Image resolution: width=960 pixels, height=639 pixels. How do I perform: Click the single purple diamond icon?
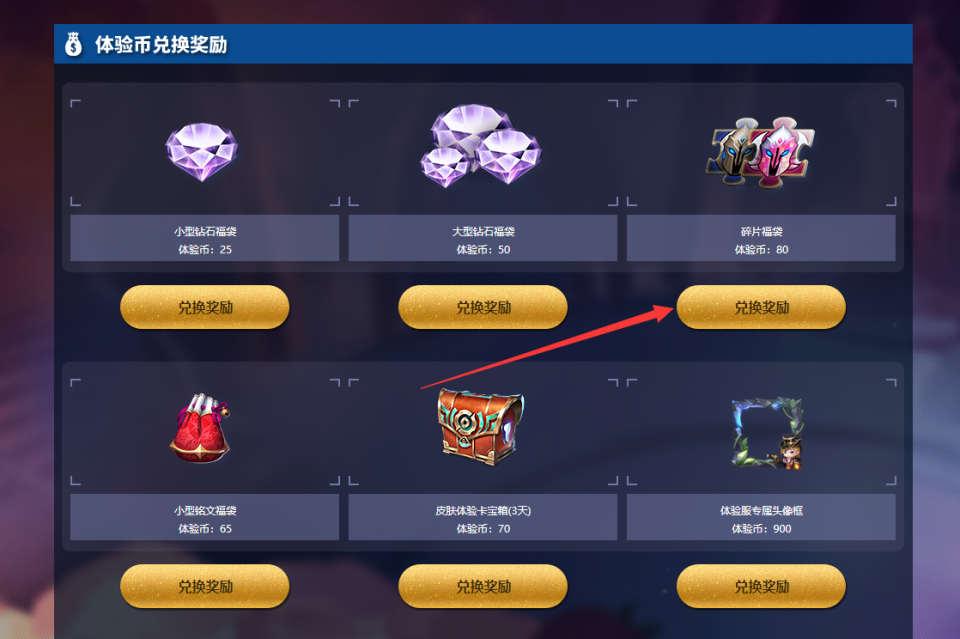(201, 152)
